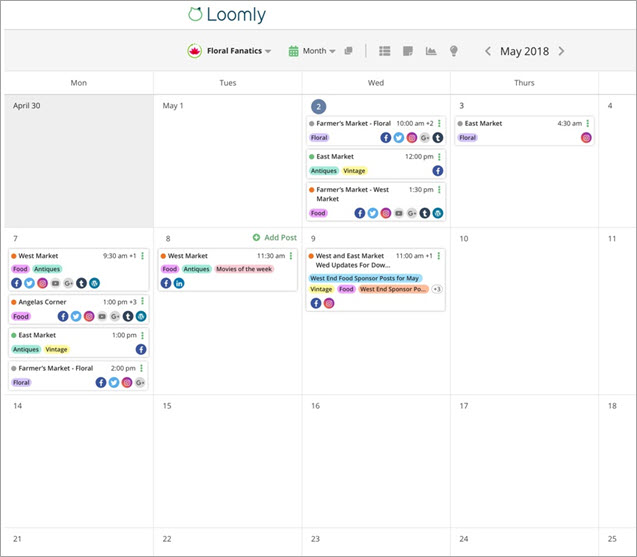This screenshot has height=557, width=637.
Task: Open the list view icon in toolbar
Action: pyautogui.click(x=385, y=51)
